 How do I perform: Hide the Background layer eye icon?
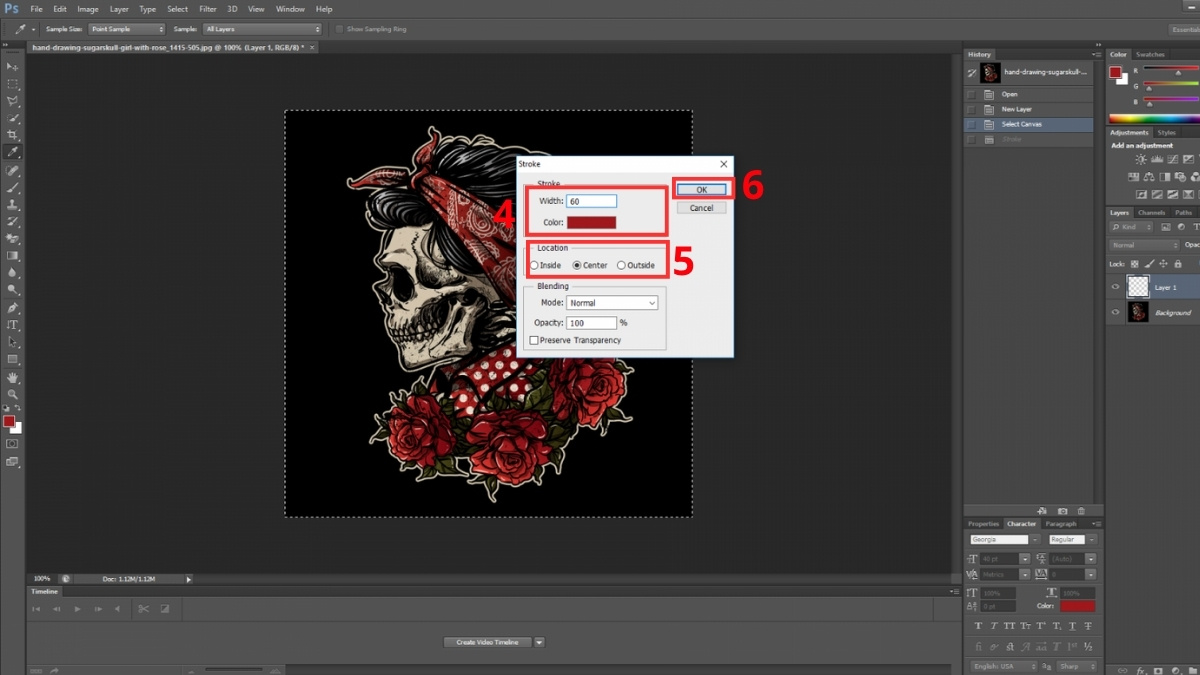coord(1117,312)
